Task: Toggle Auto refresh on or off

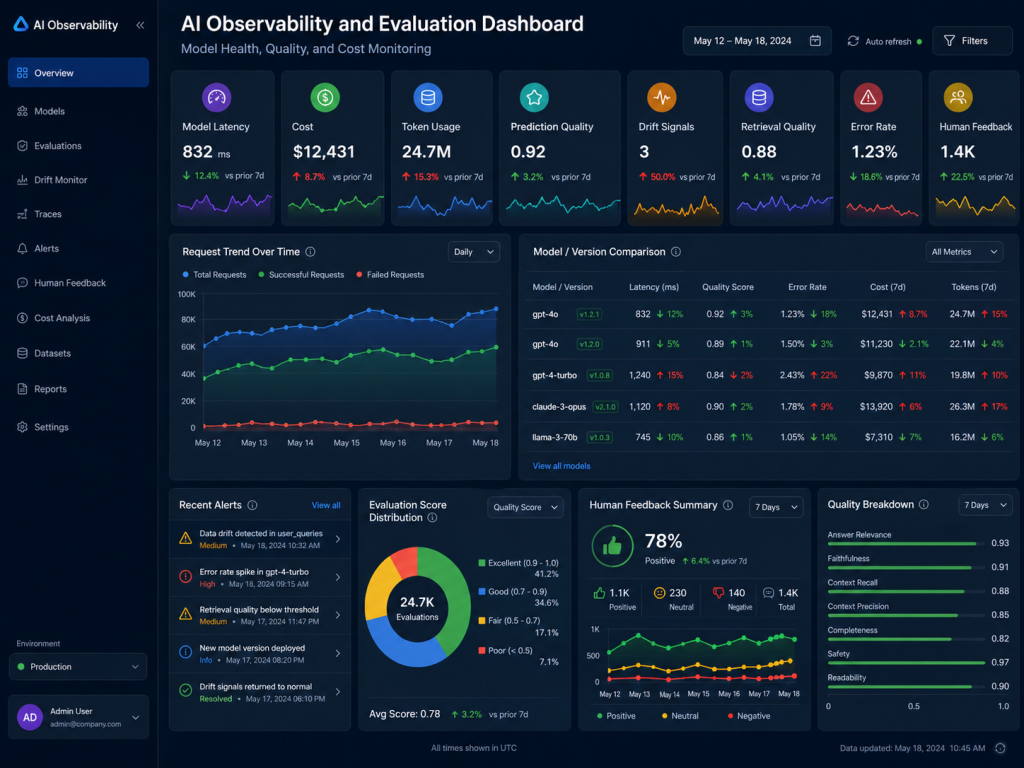Action: coord(884,40)
